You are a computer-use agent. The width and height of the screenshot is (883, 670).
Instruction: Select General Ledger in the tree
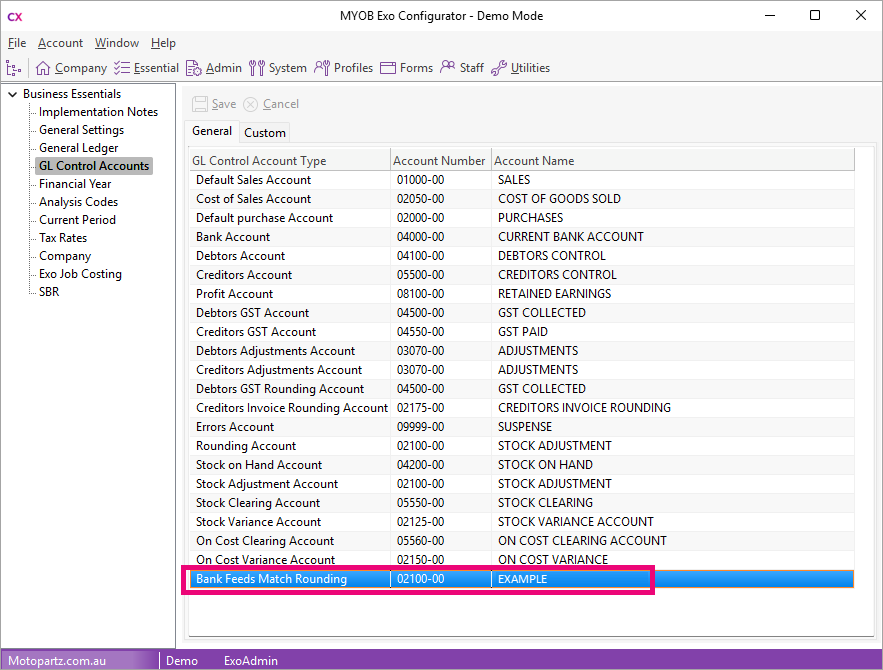point(79,148)
